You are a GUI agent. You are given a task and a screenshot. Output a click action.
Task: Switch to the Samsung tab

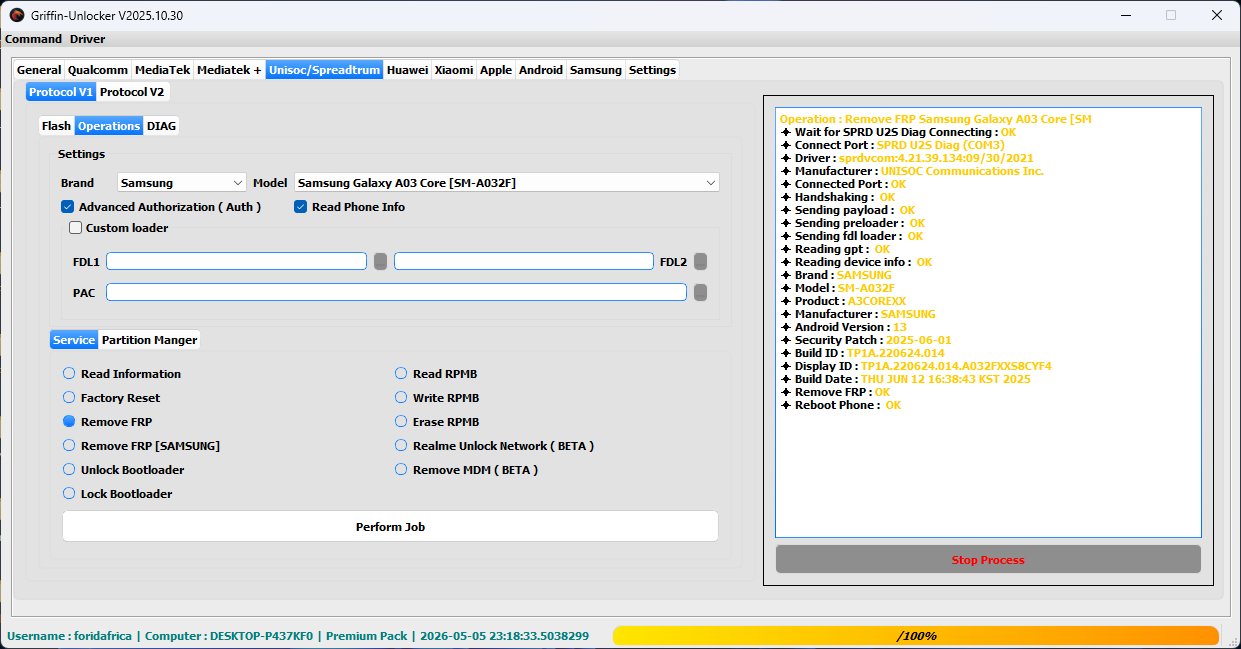tap(596, 70)
